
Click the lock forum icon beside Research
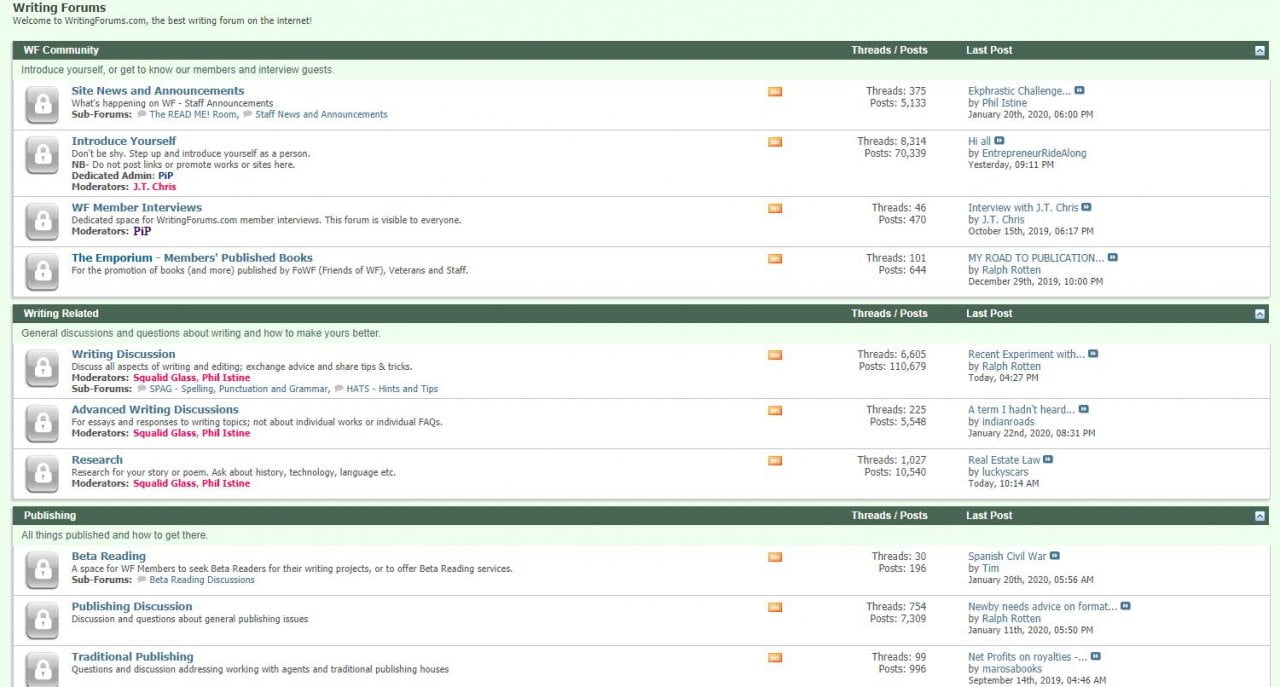[x=42, y=473]
